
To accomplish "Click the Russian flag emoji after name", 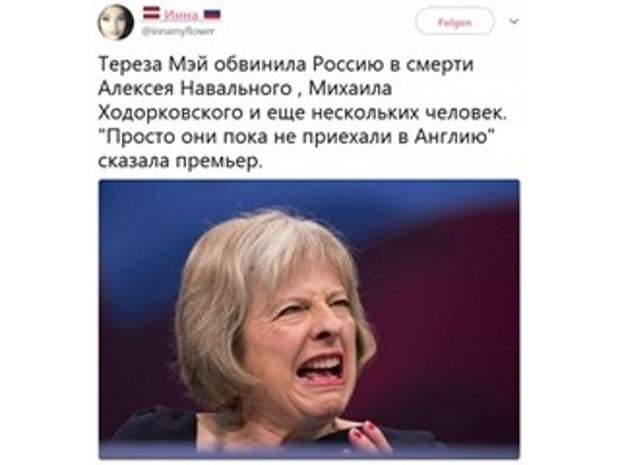I will (x=212, y=15).
